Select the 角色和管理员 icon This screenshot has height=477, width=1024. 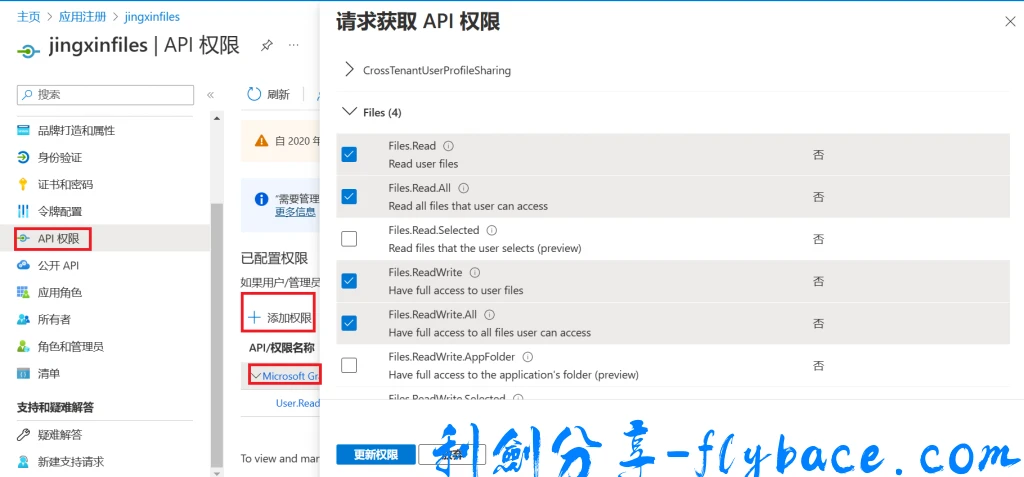[24, 346]
